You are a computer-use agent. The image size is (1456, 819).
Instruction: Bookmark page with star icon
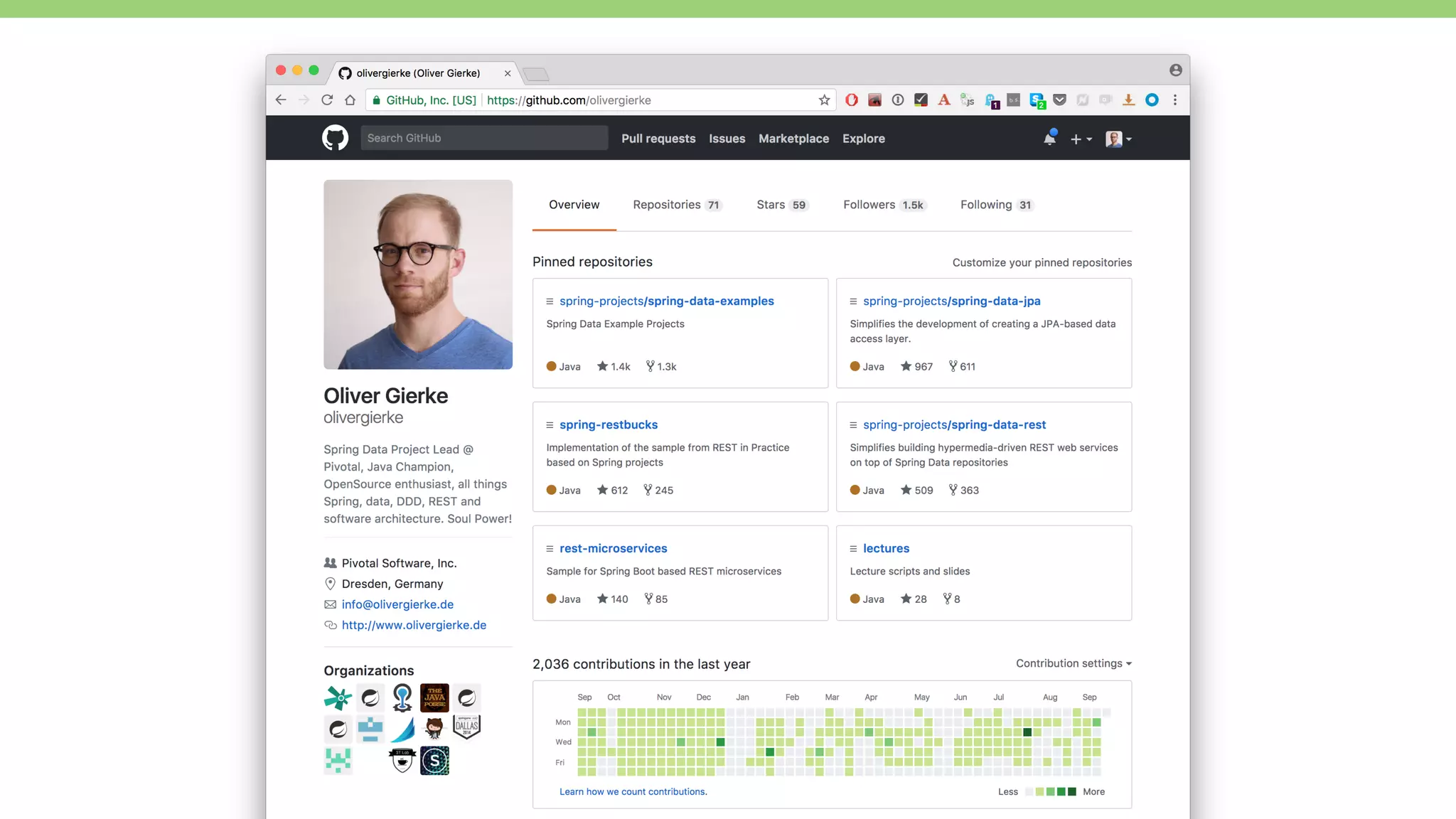tap(824, 100)
